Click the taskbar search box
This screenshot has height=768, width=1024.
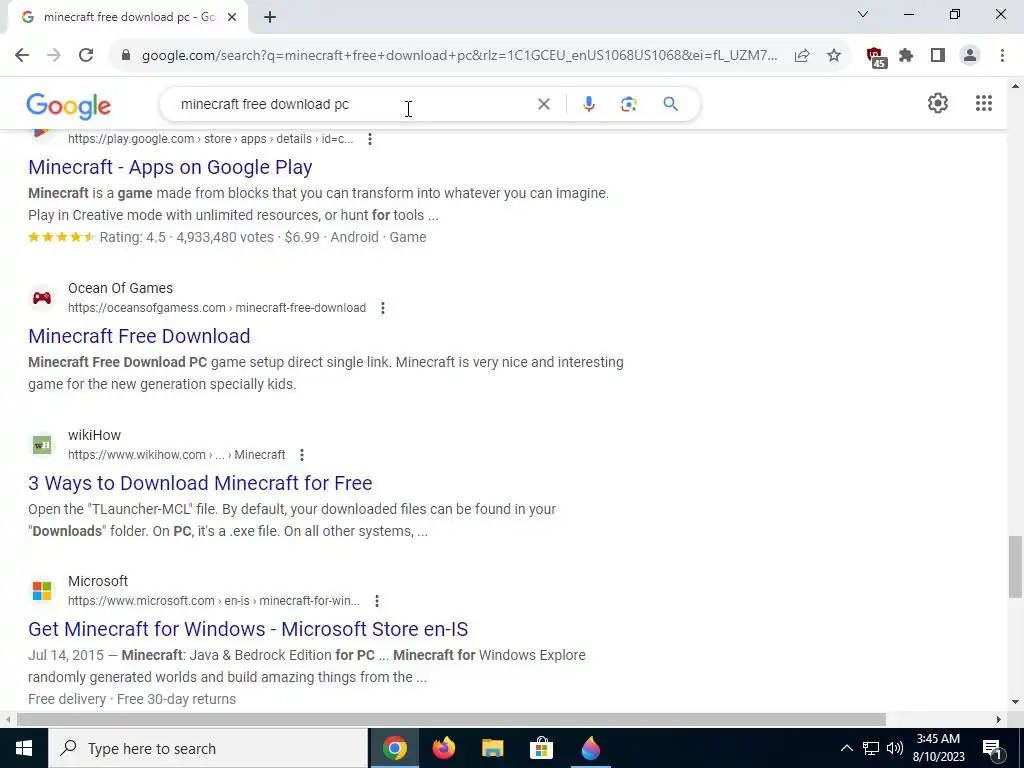coord(208,748)
